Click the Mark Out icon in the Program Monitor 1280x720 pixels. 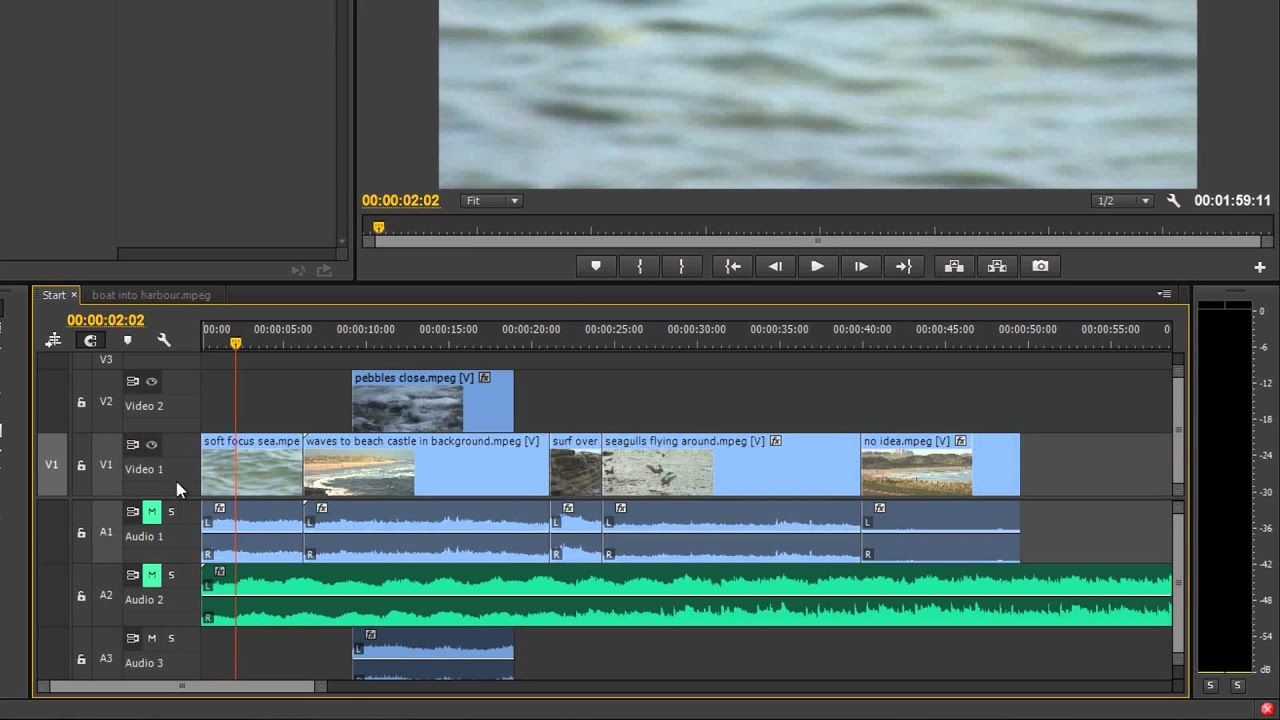683,265
